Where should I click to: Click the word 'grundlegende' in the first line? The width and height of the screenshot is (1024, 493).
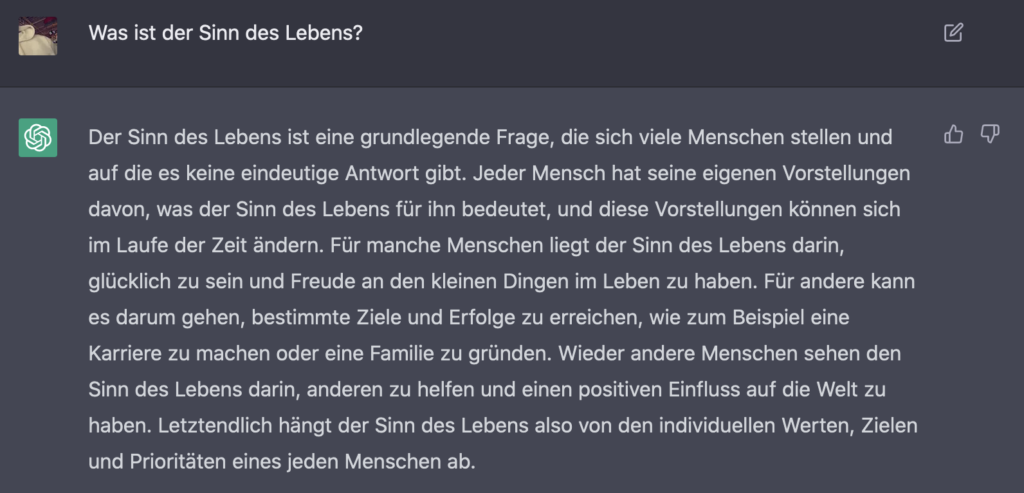[406, 138]
